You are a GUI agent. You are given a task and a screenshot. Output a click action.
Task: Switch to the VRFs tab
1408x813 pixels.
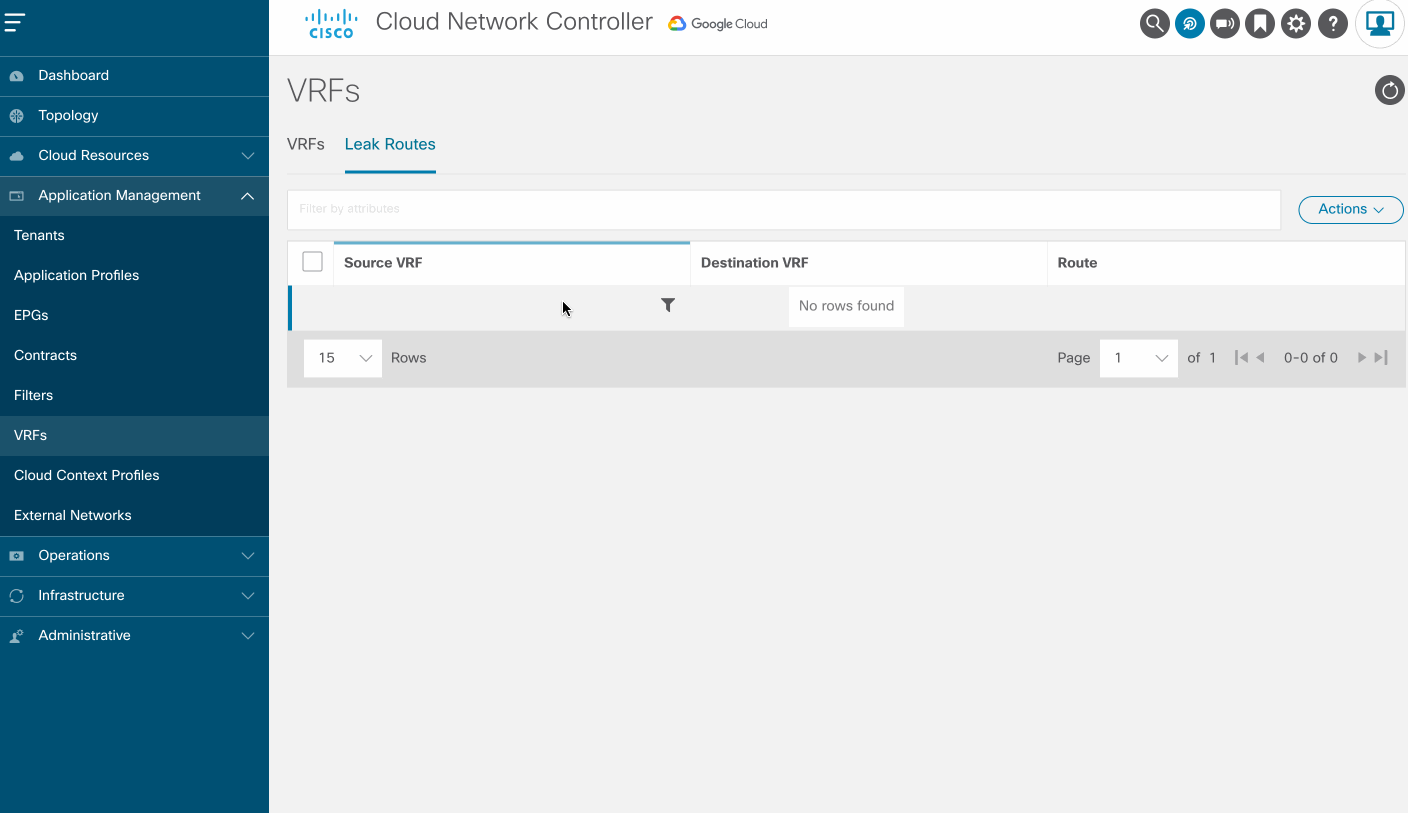tap(306, 144)
